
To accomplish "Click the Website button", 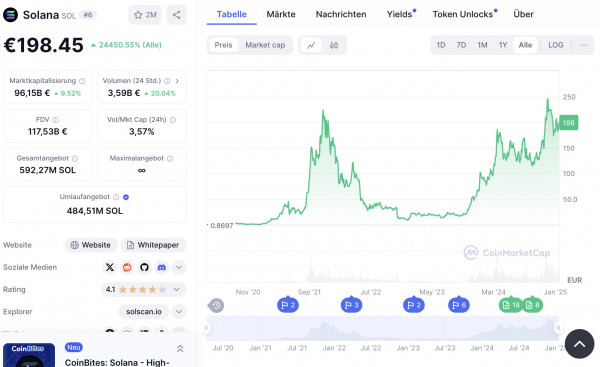I will point(91,245).
